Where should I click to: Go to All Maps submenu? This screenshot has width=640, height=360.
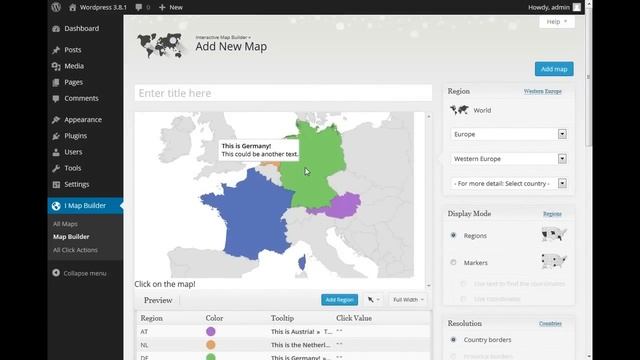[65, 224]
